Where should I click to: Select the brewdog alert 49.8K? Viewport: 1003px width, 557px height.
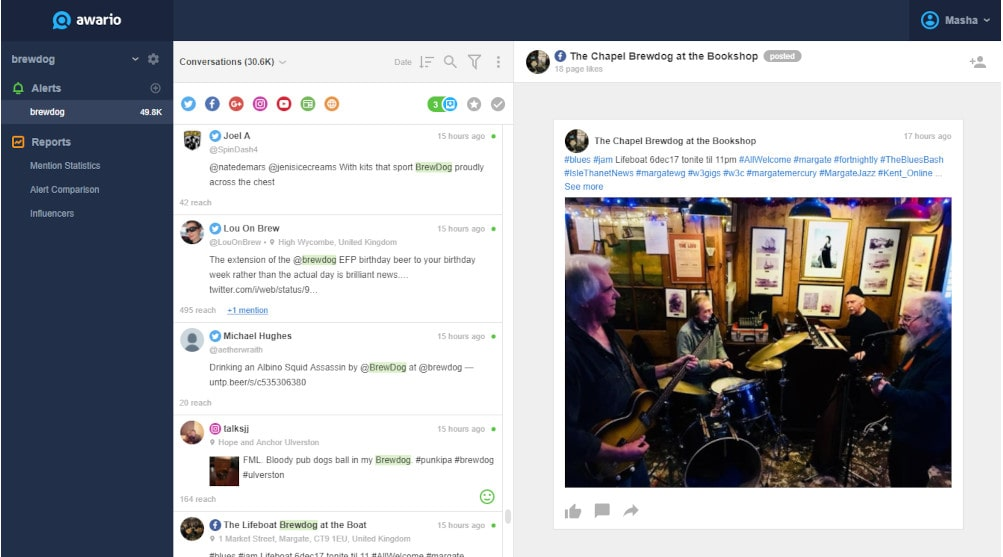coord(87,112)
